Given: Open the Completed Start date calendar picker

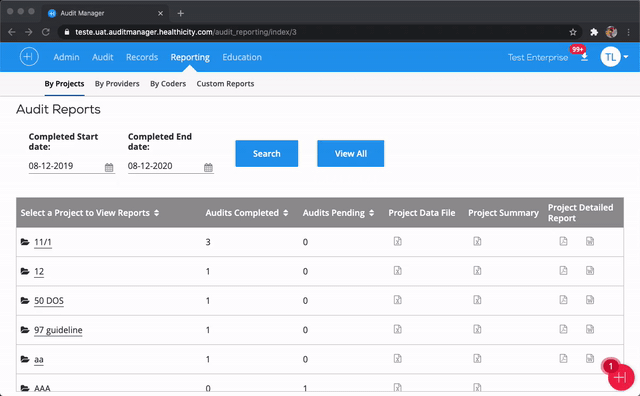Looking at the screenshot, I should click(x=109, y=167).
